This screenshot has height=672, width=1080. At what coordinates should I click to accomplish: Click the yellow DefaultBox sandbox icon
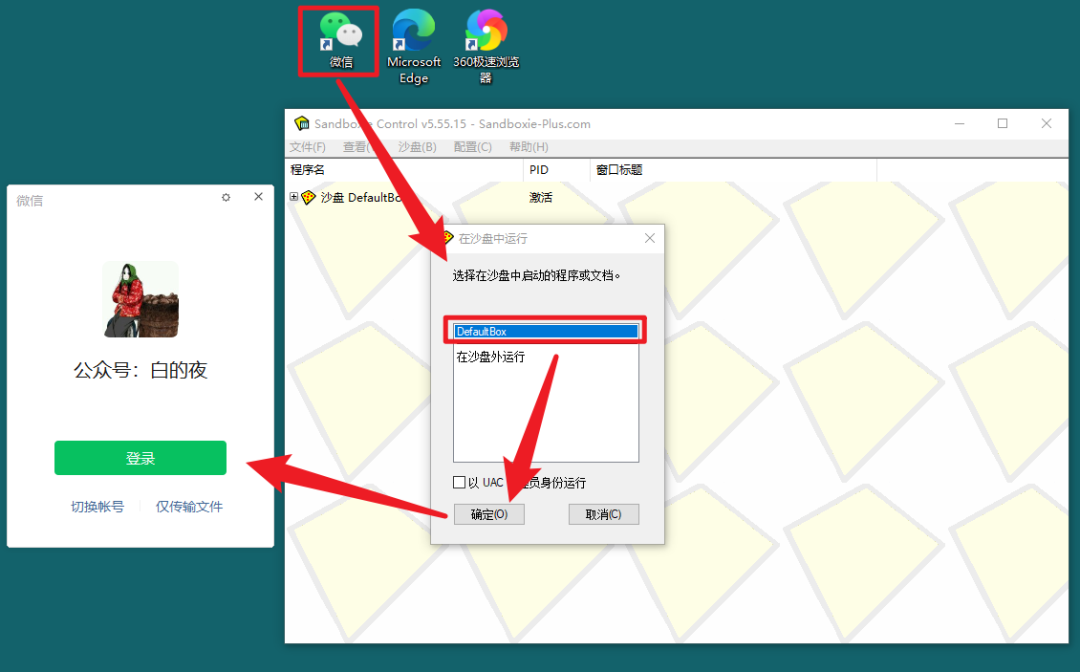(309, 198)
